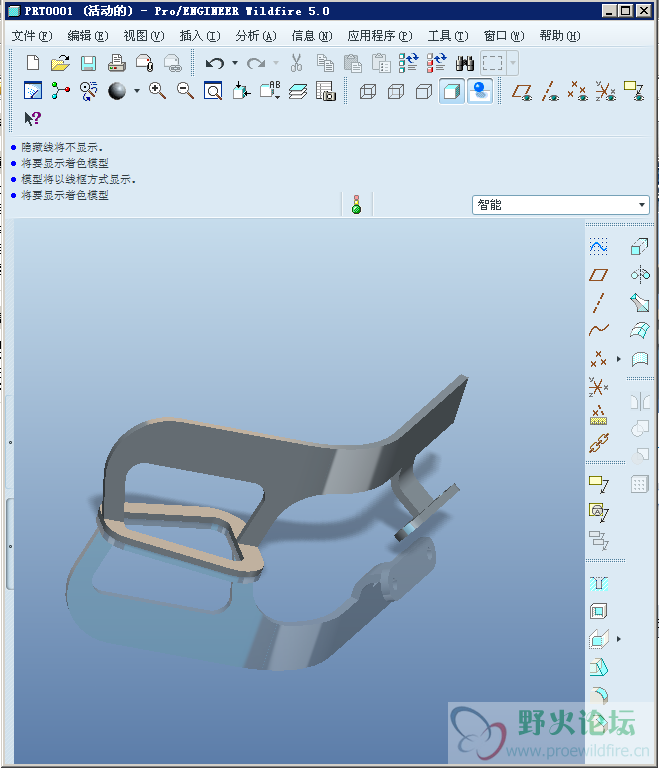Click the Refit to screen icon
The image size is (659, 769).
click(213, 91)
